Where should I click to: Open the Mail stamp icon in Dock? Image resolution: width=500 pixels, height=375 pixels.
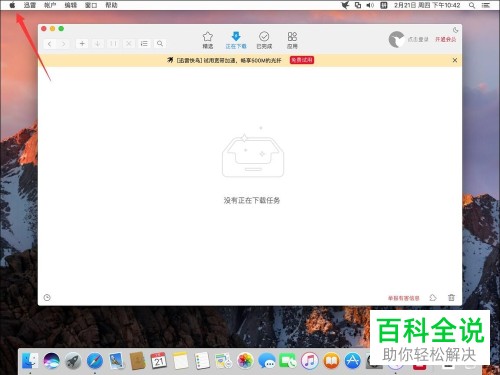tap(116, 360)
